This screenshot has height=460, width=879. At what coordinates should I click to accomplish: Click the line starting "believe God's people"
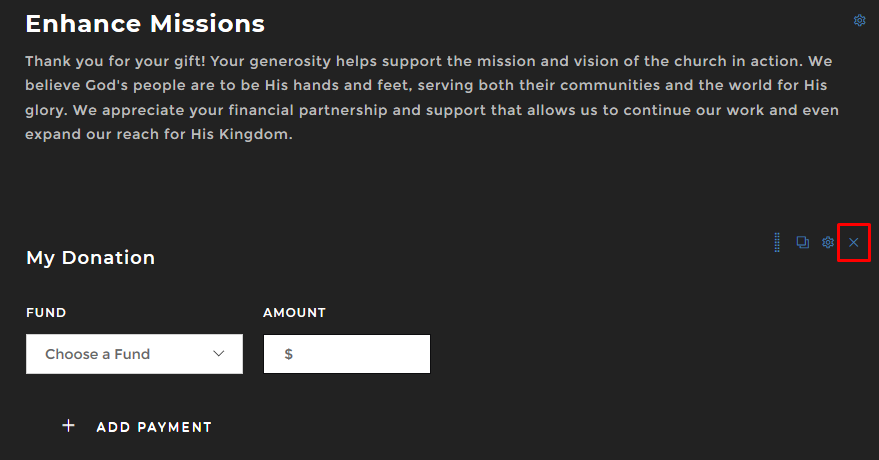[425, 86]
